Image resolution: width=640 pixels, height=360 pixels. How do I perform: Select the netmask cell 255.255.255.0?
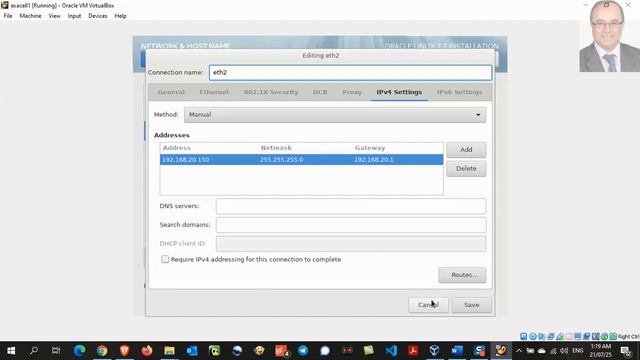[282, 160]
